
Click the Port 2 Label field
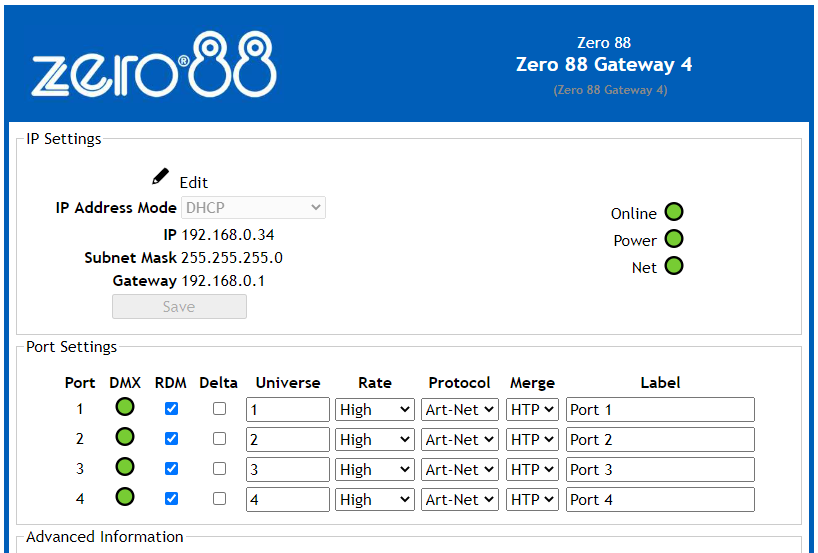click(x=660, y=440)
